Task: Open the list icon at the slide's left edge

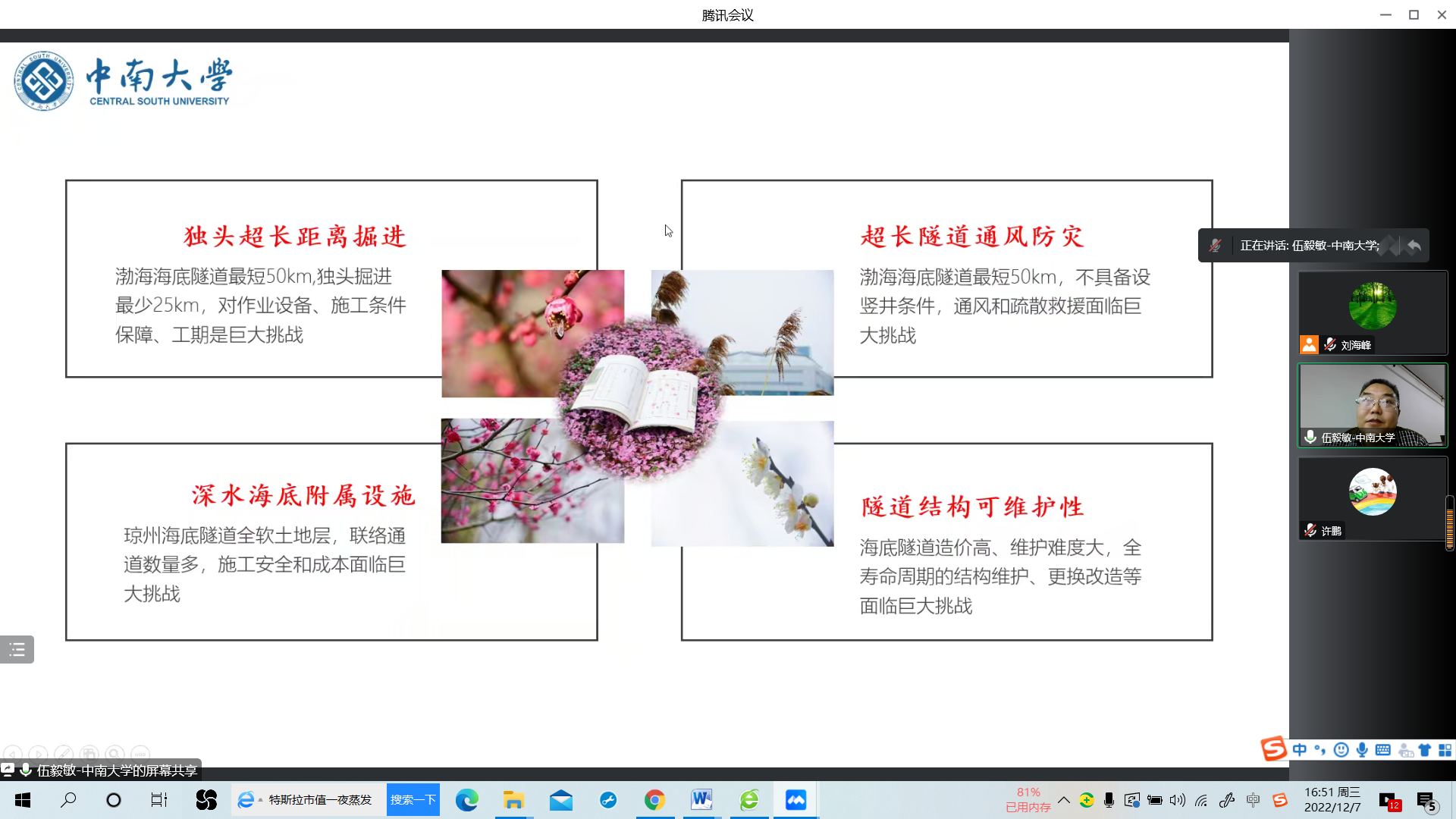Action: pos(17,650)
